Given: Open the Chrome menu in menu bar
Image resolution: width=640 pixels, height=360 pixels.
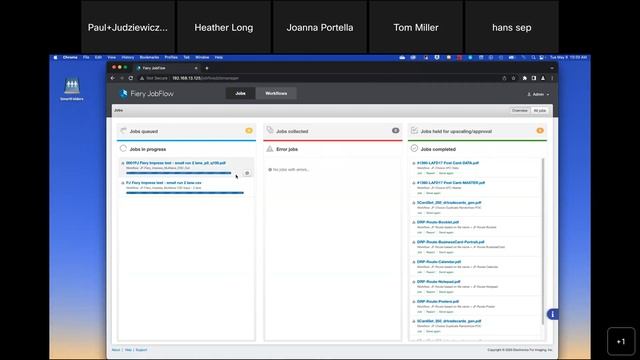Looking at the screenshot, I should 70,58.
